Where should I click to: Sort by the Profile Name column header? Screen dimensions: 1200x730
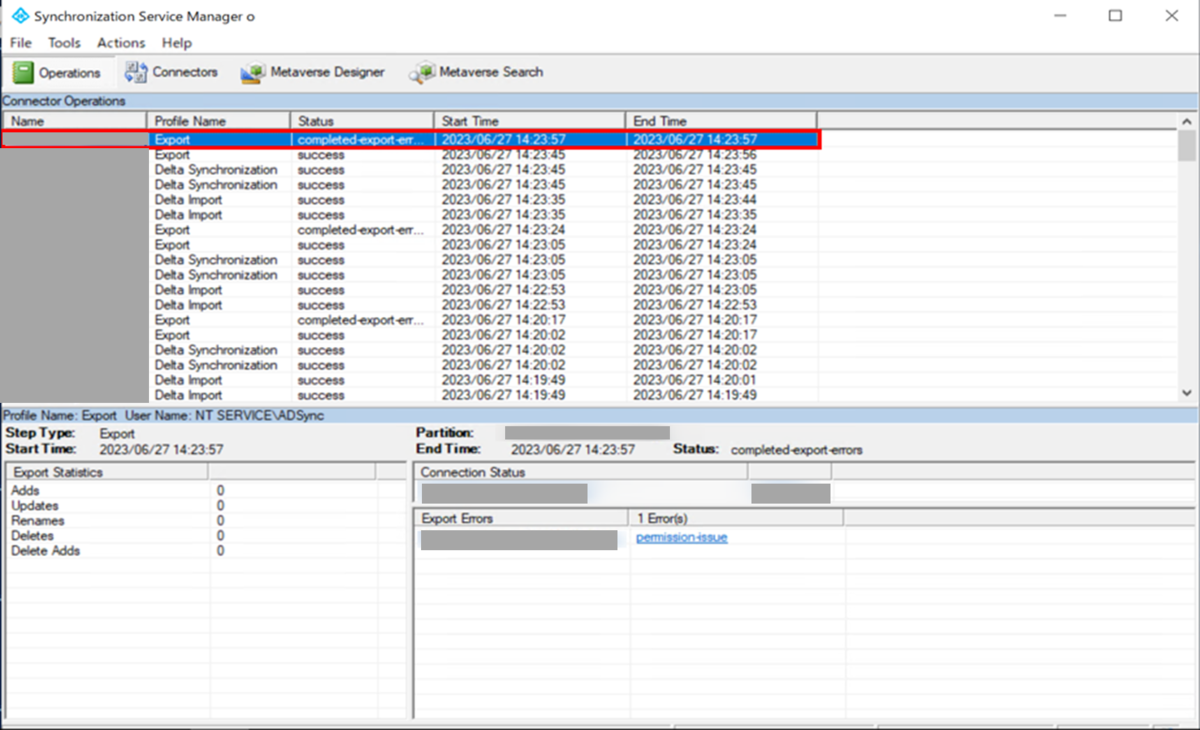pyautogui.click(x=219, y=121)
